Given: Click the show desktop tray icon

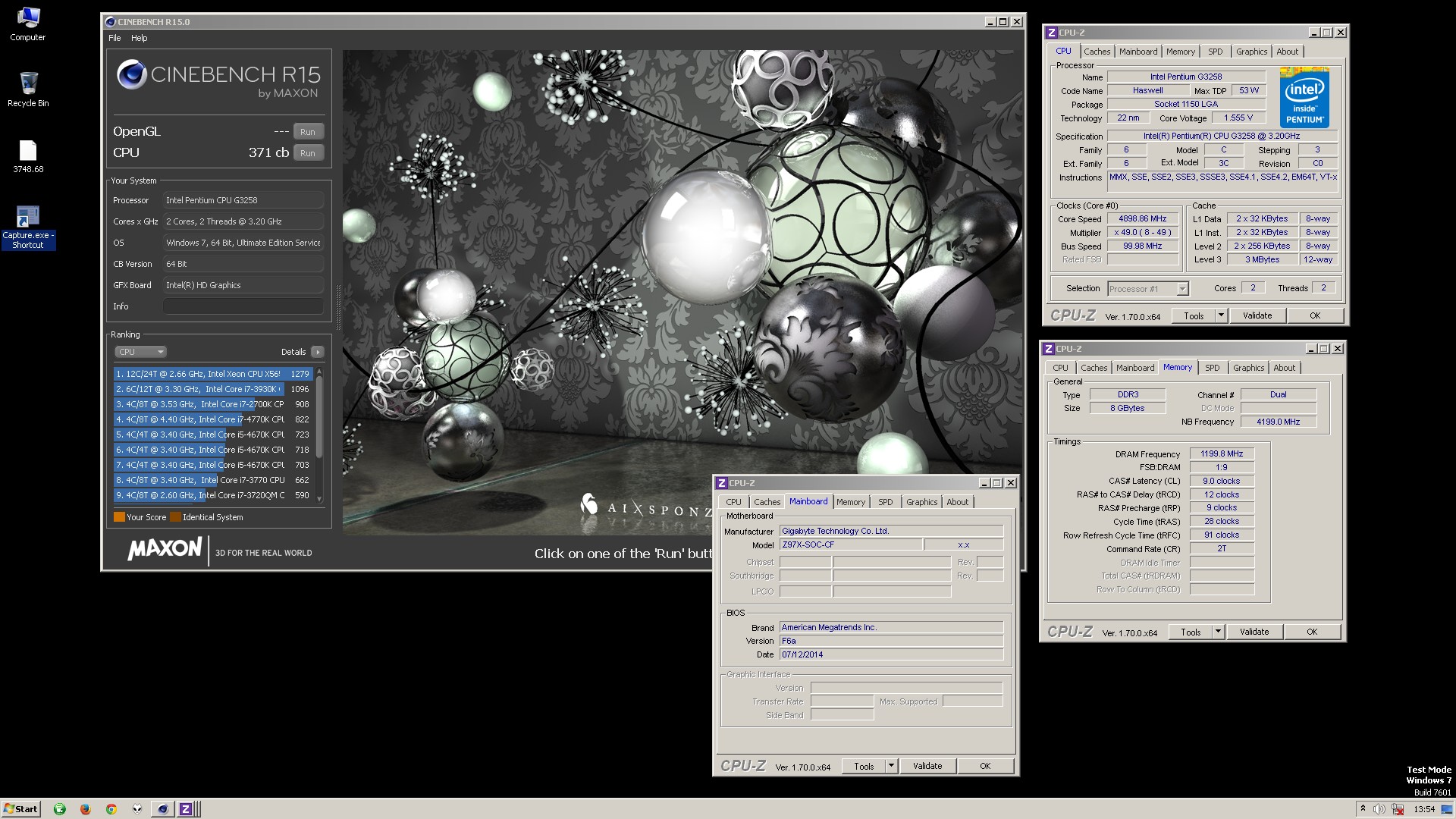Looking at the screenshot, I should (x=1446, y=809).
